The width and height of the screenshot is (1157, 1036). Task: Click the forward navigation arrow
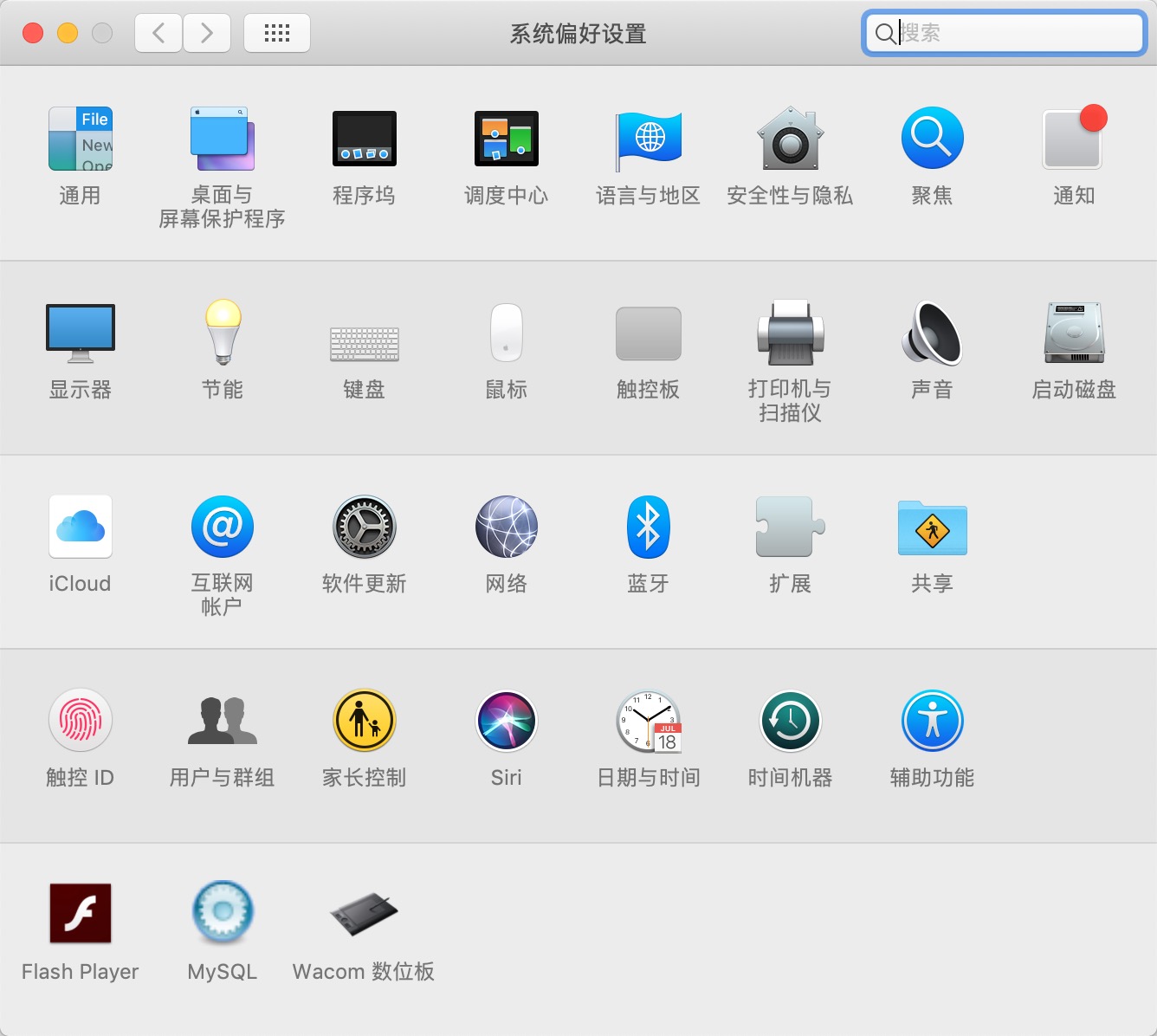(x=207, y=34)
